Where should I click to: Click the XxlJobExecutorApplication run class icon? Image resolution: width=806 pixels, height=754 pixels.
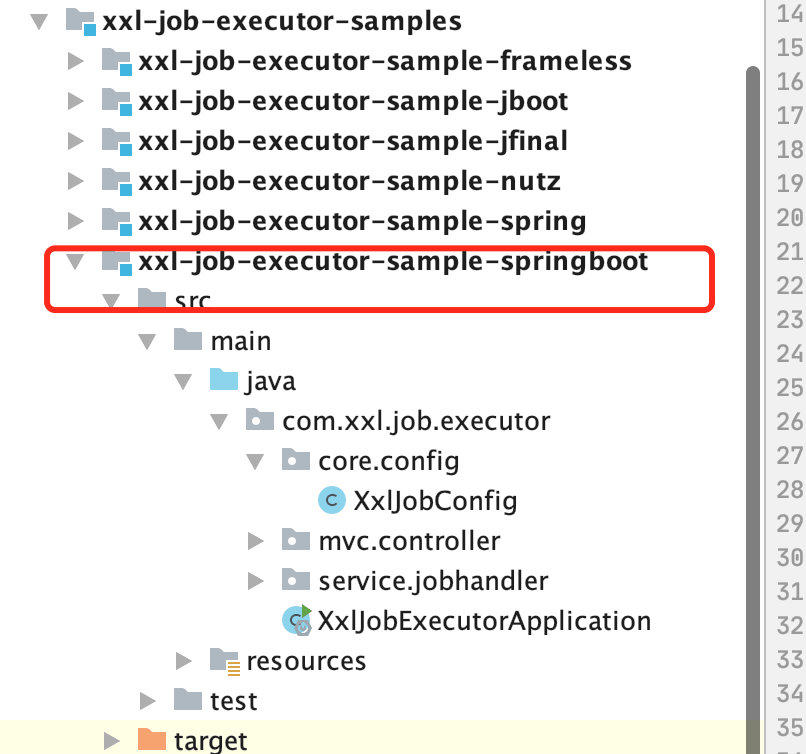(297, 620)
